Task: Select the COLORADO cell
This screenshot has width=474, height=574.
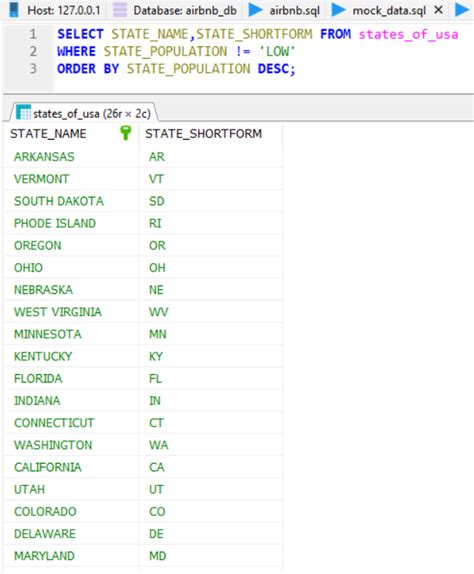Action: (x=71, y=511)
